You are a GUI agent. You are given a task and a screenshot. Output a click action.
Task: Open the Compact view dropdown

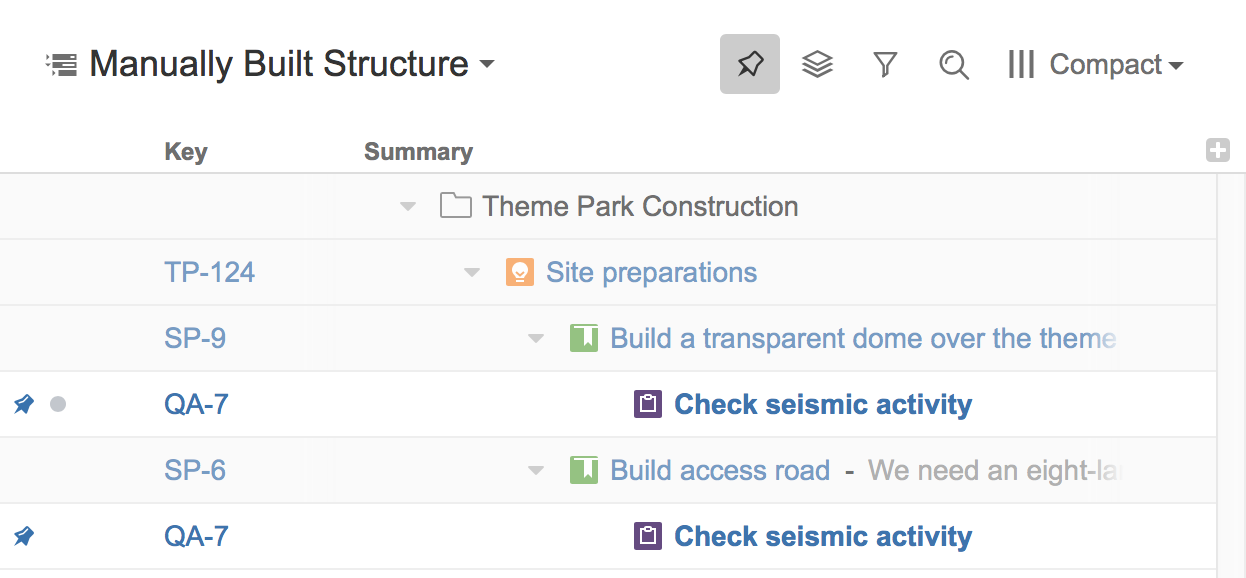click(x=1096, y=65)
